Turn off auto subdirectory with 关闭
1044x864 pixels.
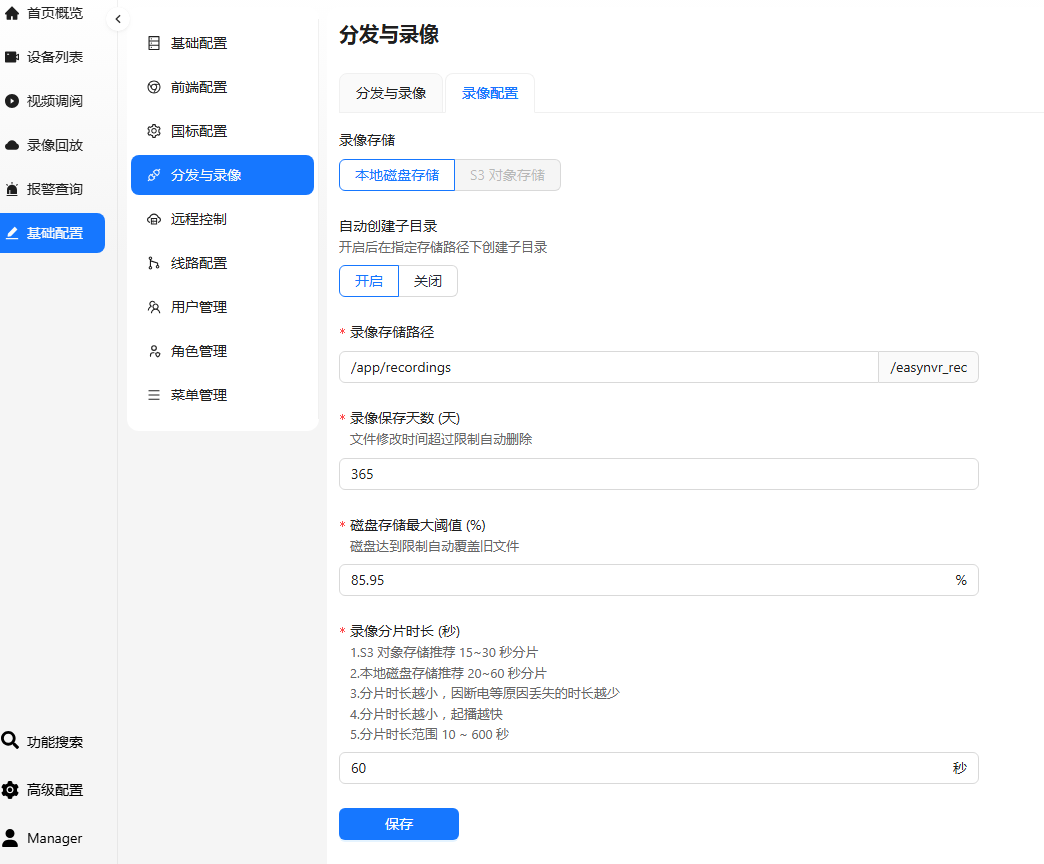(428, 281)
